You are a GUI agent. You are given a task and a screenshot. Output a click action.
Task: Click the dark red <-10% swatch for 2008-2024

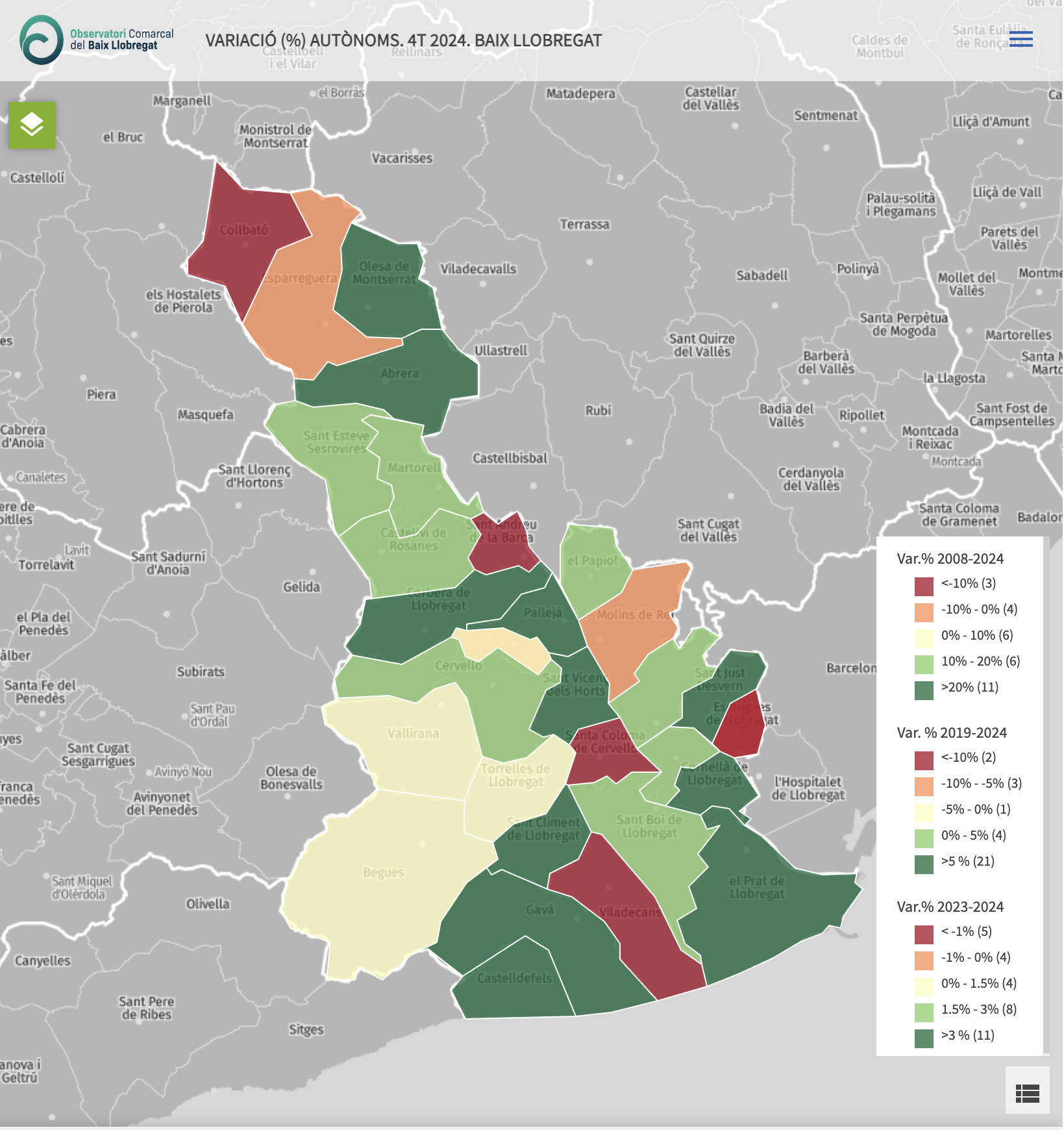tap(924, 584)
